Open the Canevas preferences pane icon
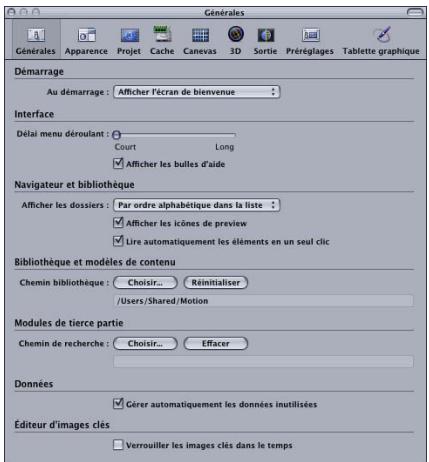Screen dimensions: 429x462 click(200, 40)
